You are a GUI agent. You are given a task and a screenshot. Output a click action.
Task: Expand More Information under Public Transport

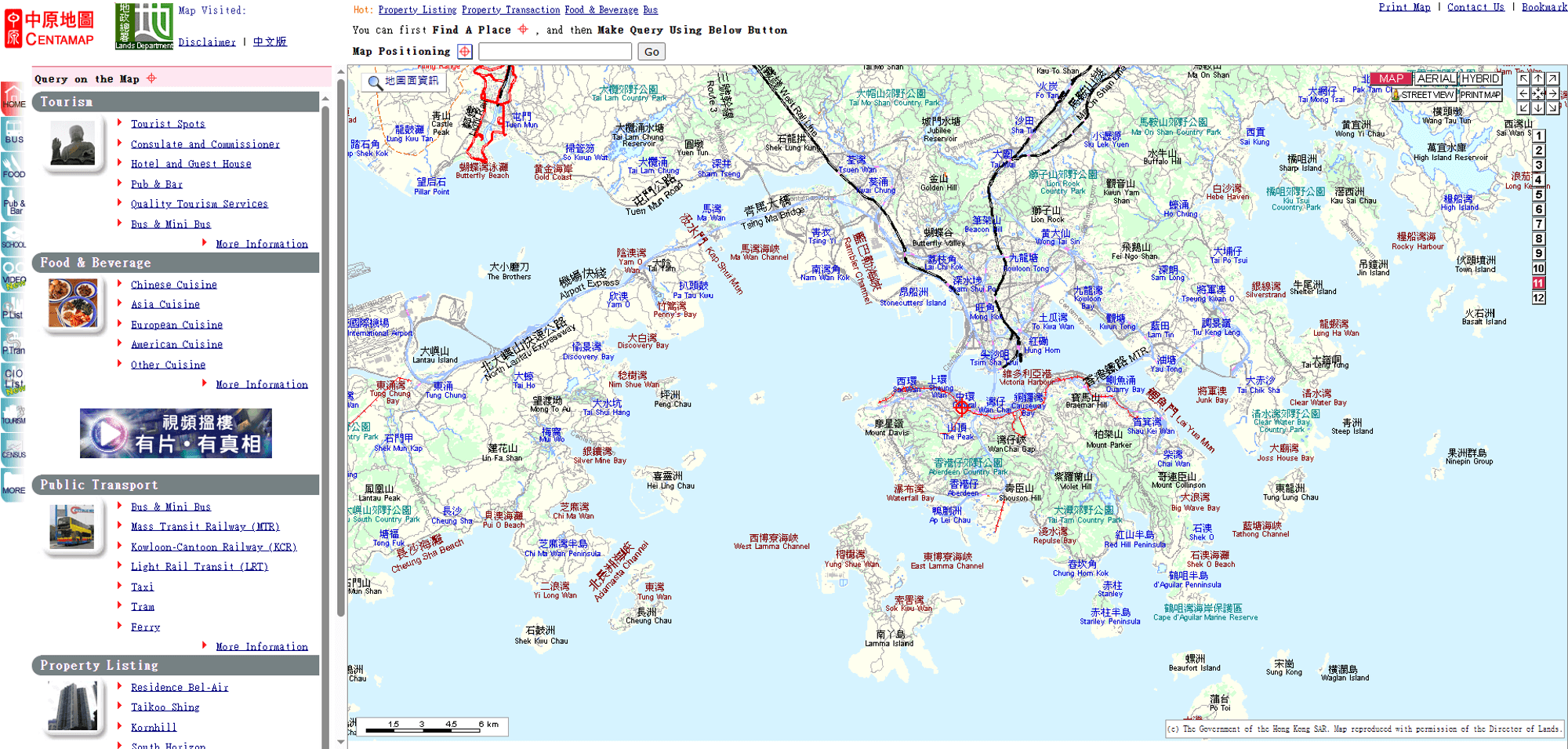tap(261, 646)
